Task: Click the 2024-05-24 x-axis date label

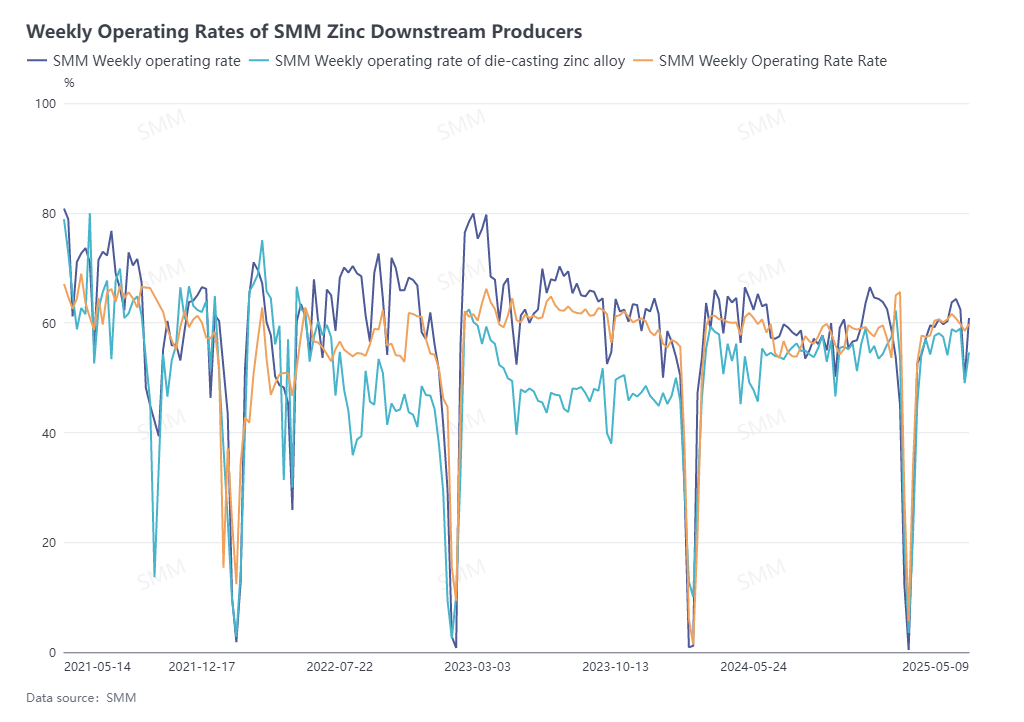Action: [753, 667]
